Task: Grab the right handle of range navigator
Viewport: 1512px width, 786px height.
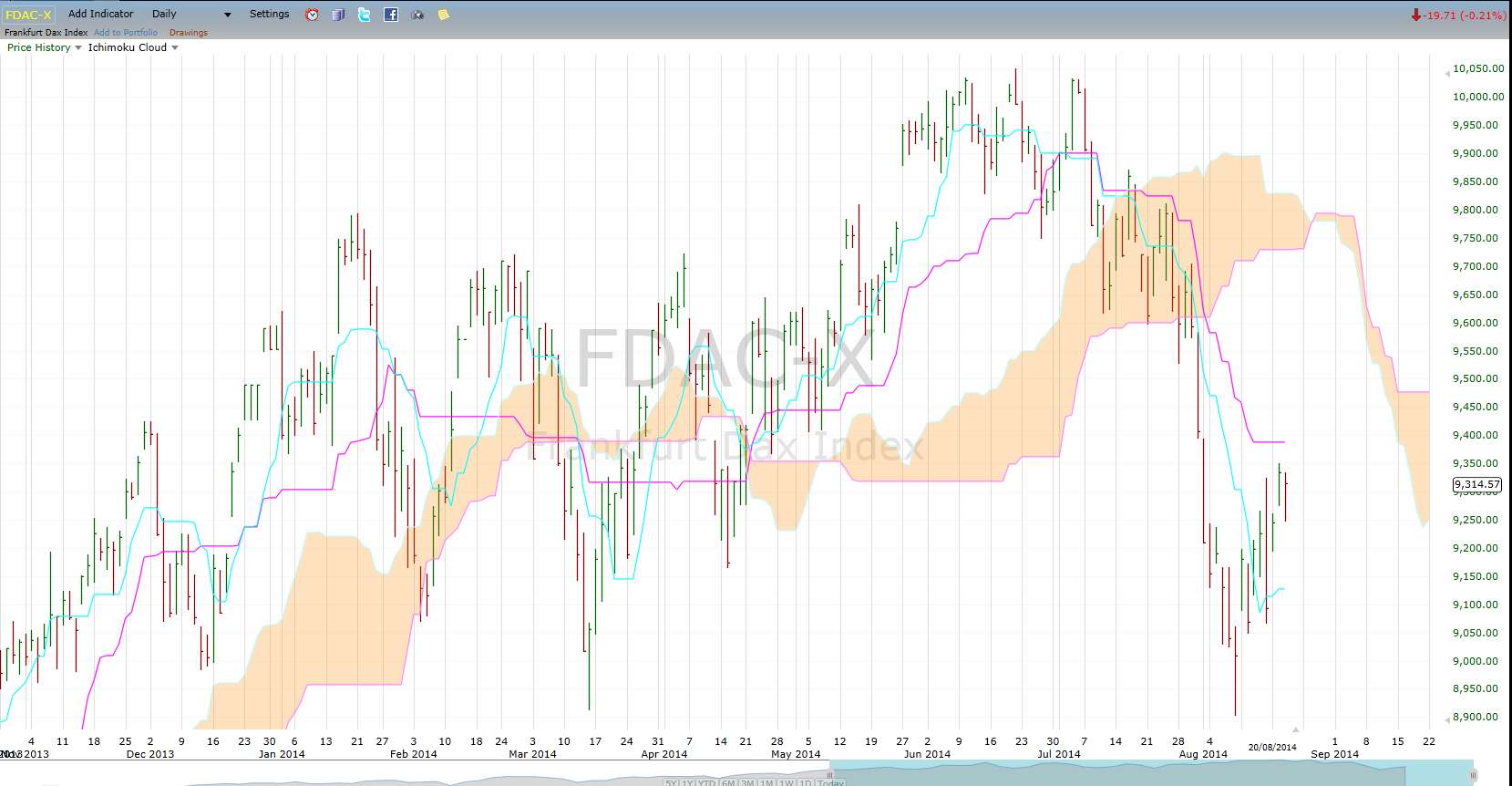Action: pyautogui.click(x=1473, y=776)
